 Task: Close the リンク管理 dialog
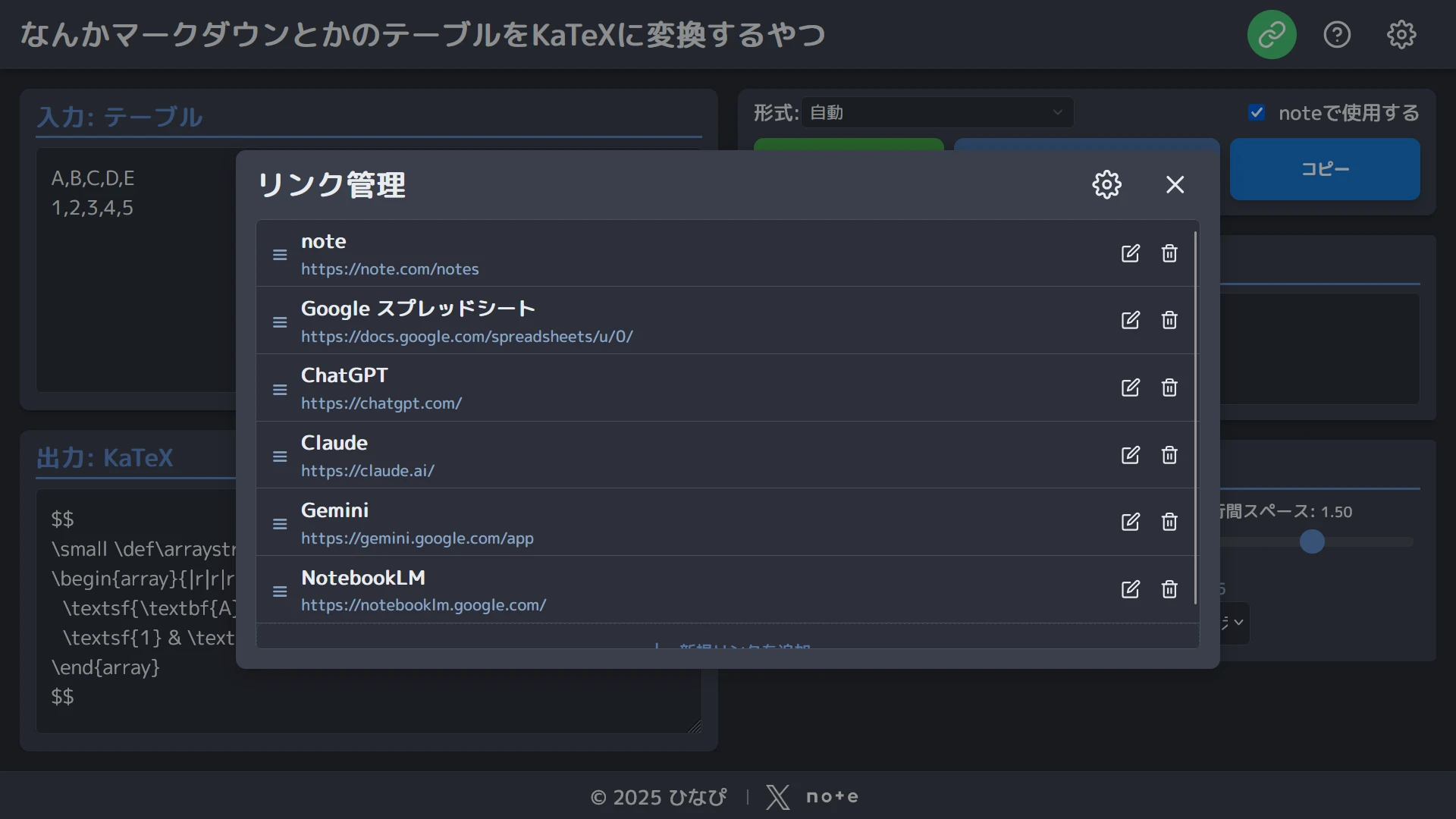coord(1175,184)
